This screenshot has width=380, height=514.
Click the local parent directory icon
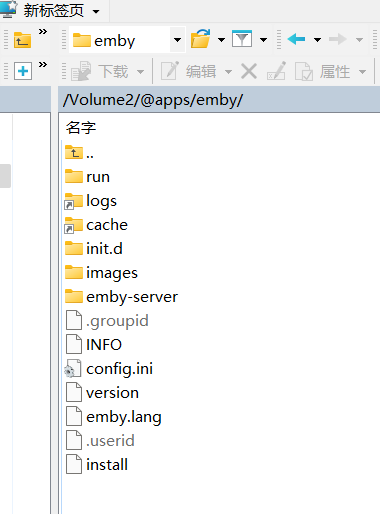tap(22, 40)
